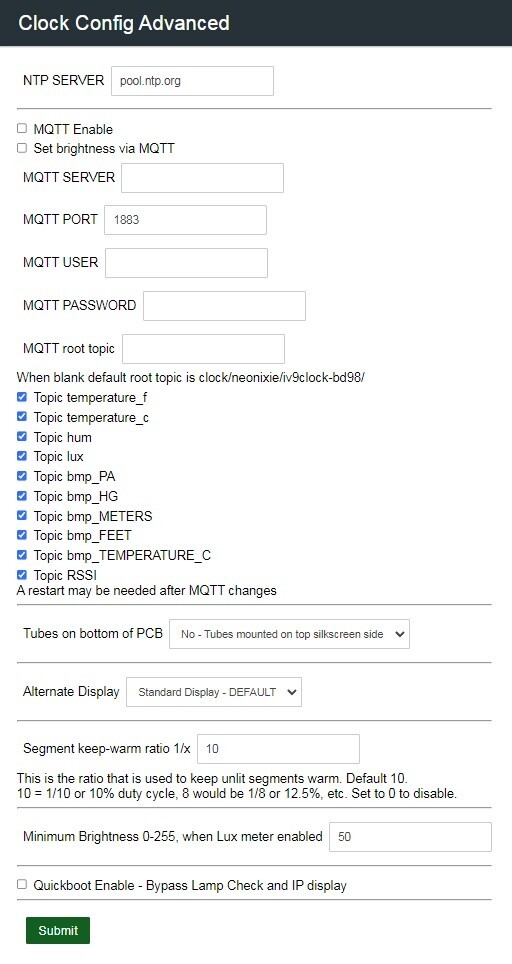Click the MQTT Enable label text
This screenshot has width=512, height=964.
(73, 129)
